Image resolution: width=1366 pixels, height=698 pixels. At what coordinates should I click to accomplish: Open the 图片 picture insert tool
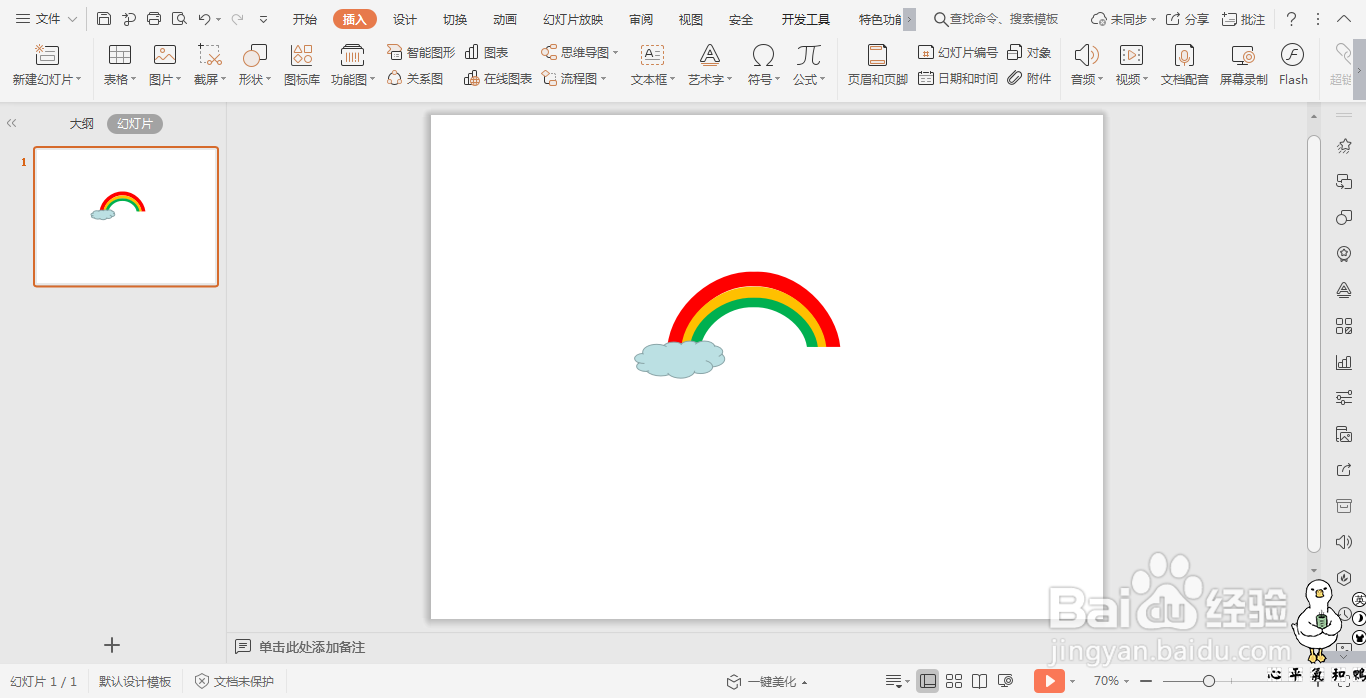click(165, 65)
